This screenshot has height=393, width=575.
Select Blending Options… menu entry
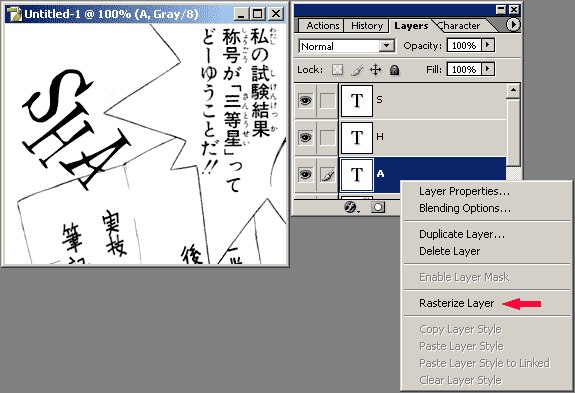point(465,208)
